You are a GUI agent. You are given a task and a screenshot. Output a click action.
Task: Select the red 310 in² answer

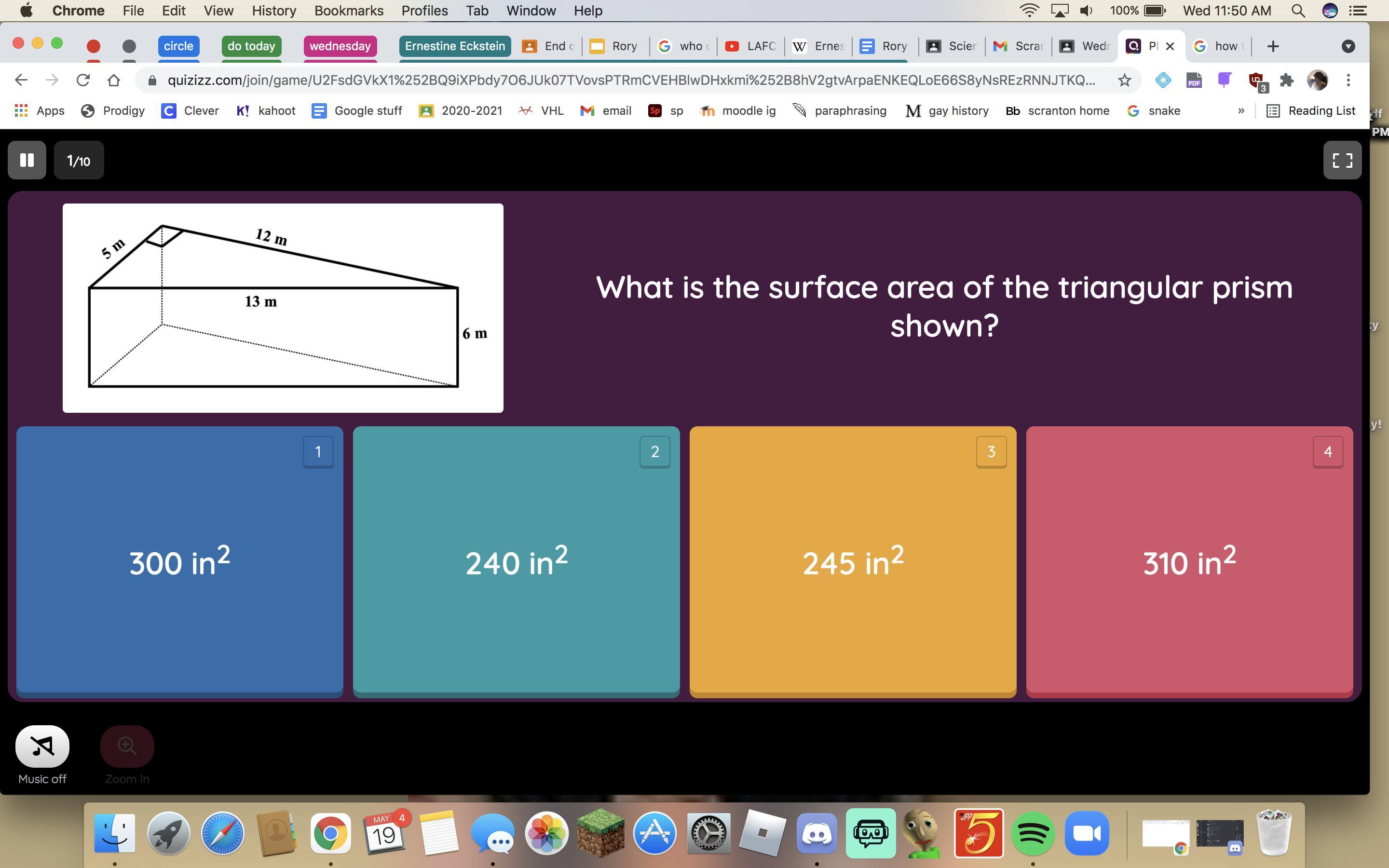pos(1189,561)
